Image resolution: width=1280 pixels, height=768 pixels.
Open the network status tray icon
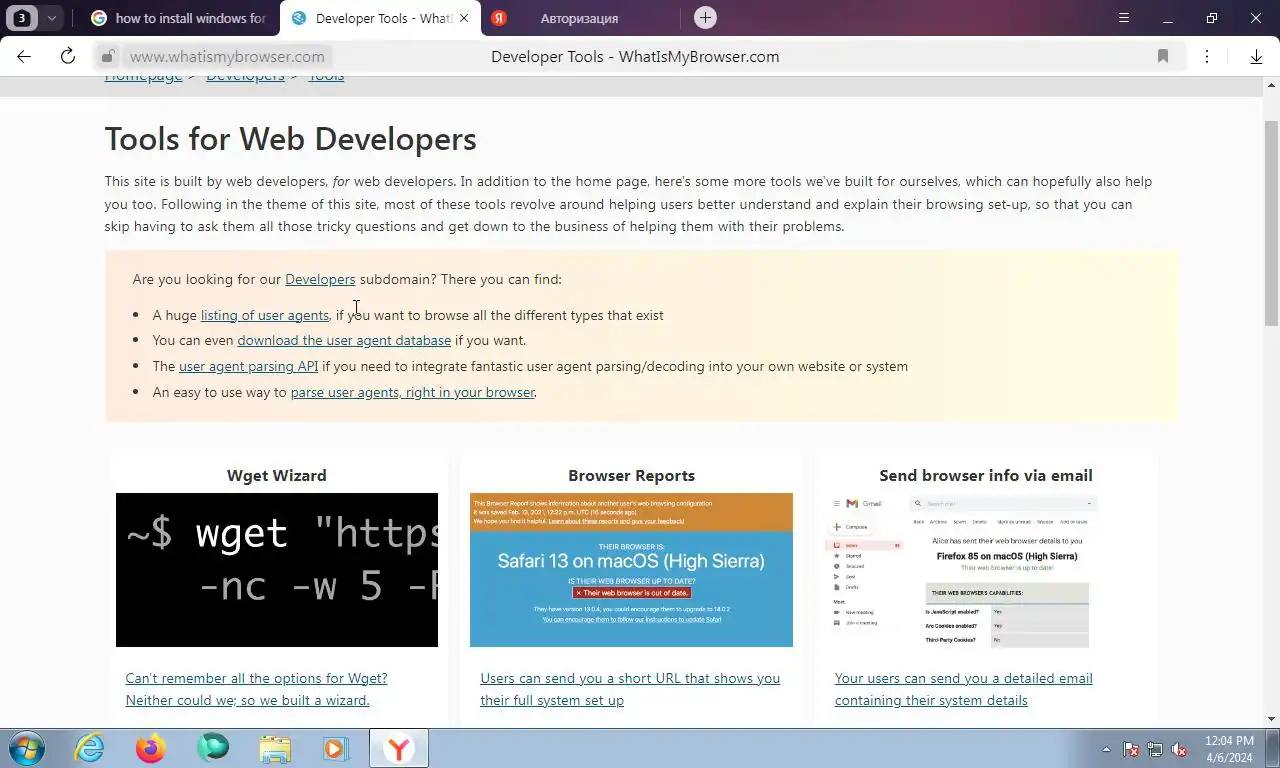[x=1155, y=749]
